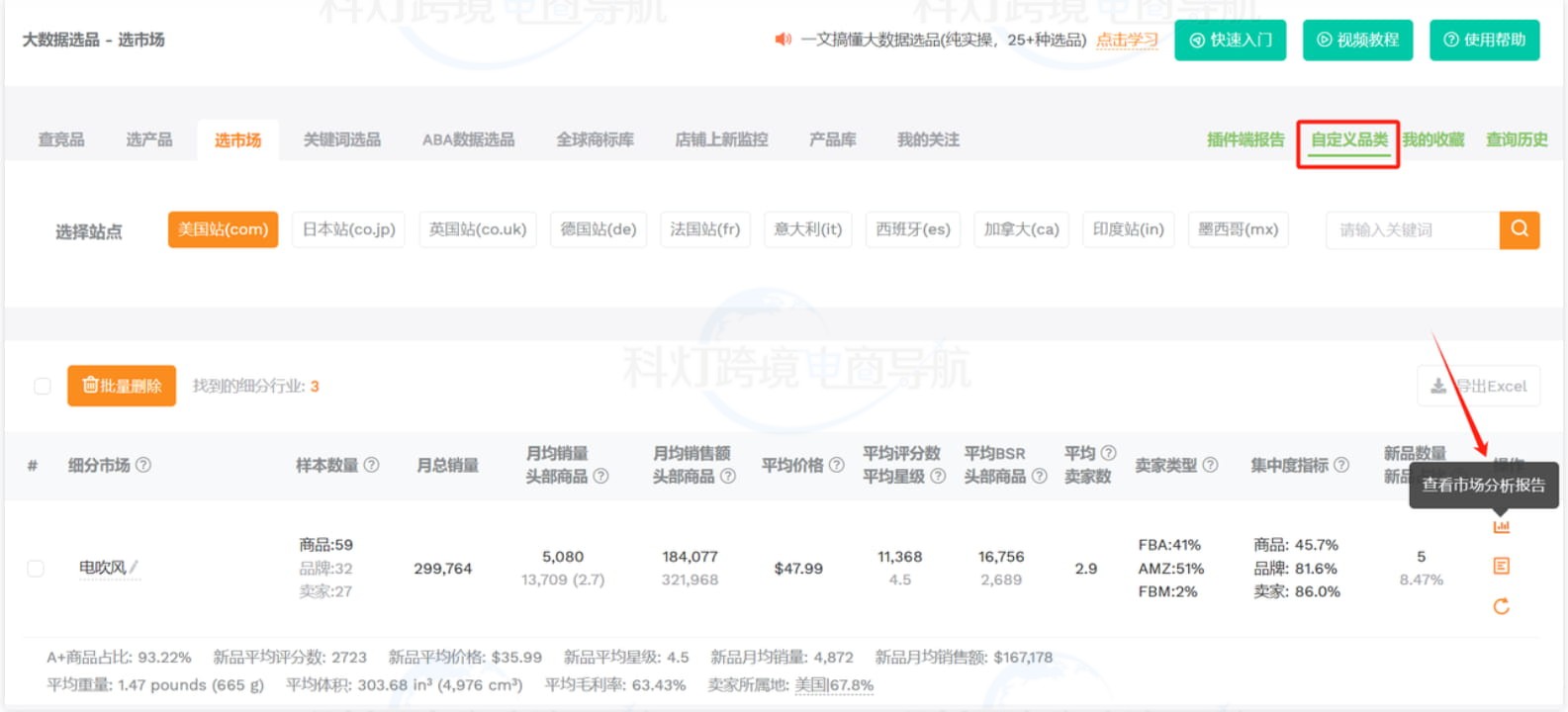The height and width of the screenshot is (712, 1568).
Task: Toggle the select-all checkbox near 批量删除
Action: (x=43, y=386)
